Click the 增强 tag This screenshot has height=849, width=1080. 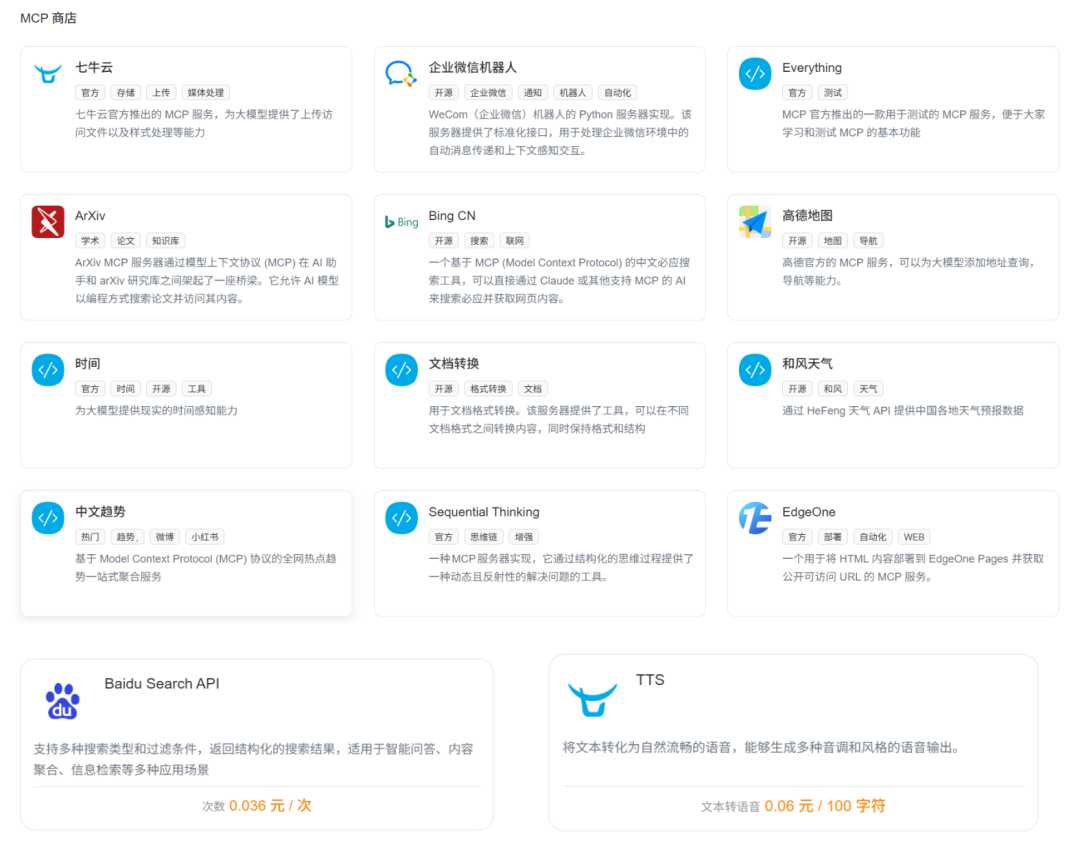(524, 537)
